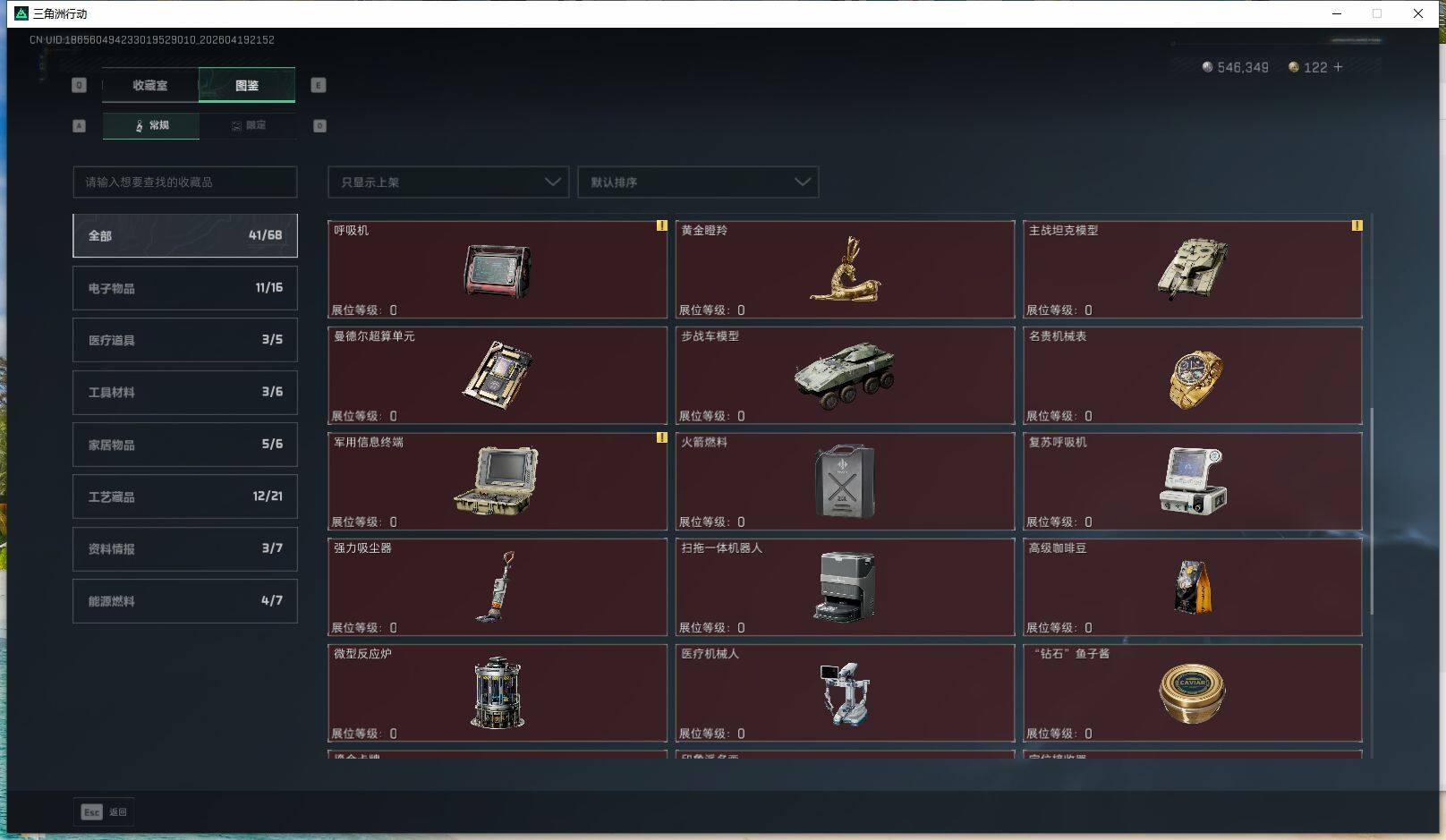
Task: Filter by 工具材料 category
Action: 185,392
